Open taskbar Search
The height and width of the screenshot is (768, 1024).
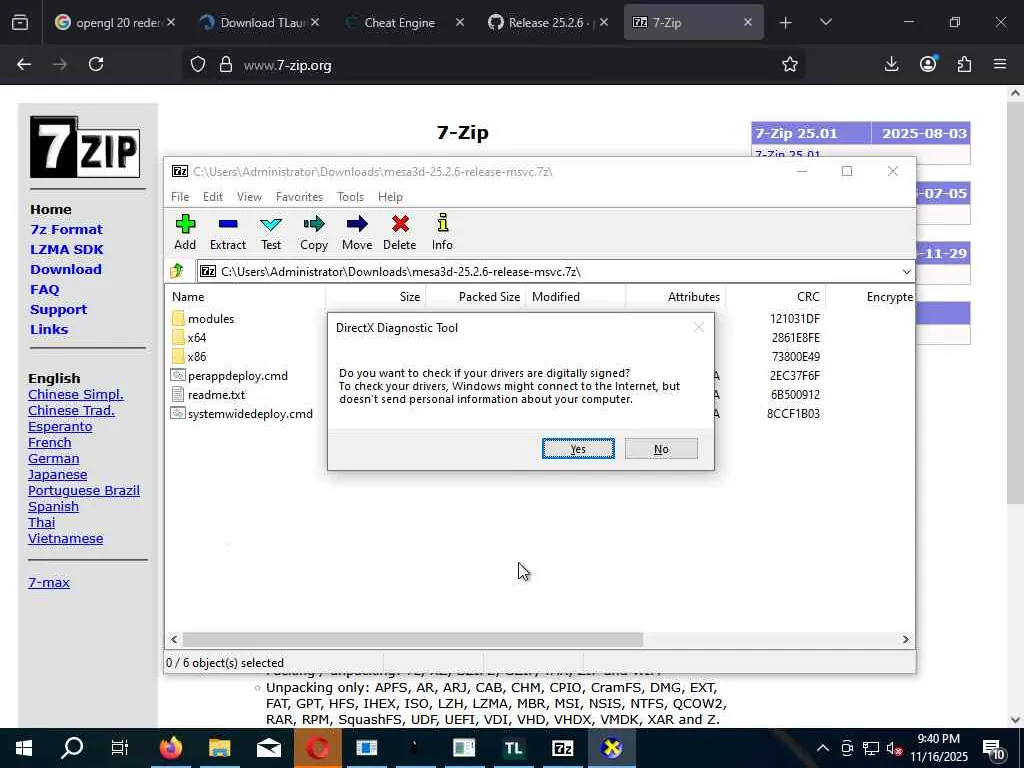click(72, 748)
